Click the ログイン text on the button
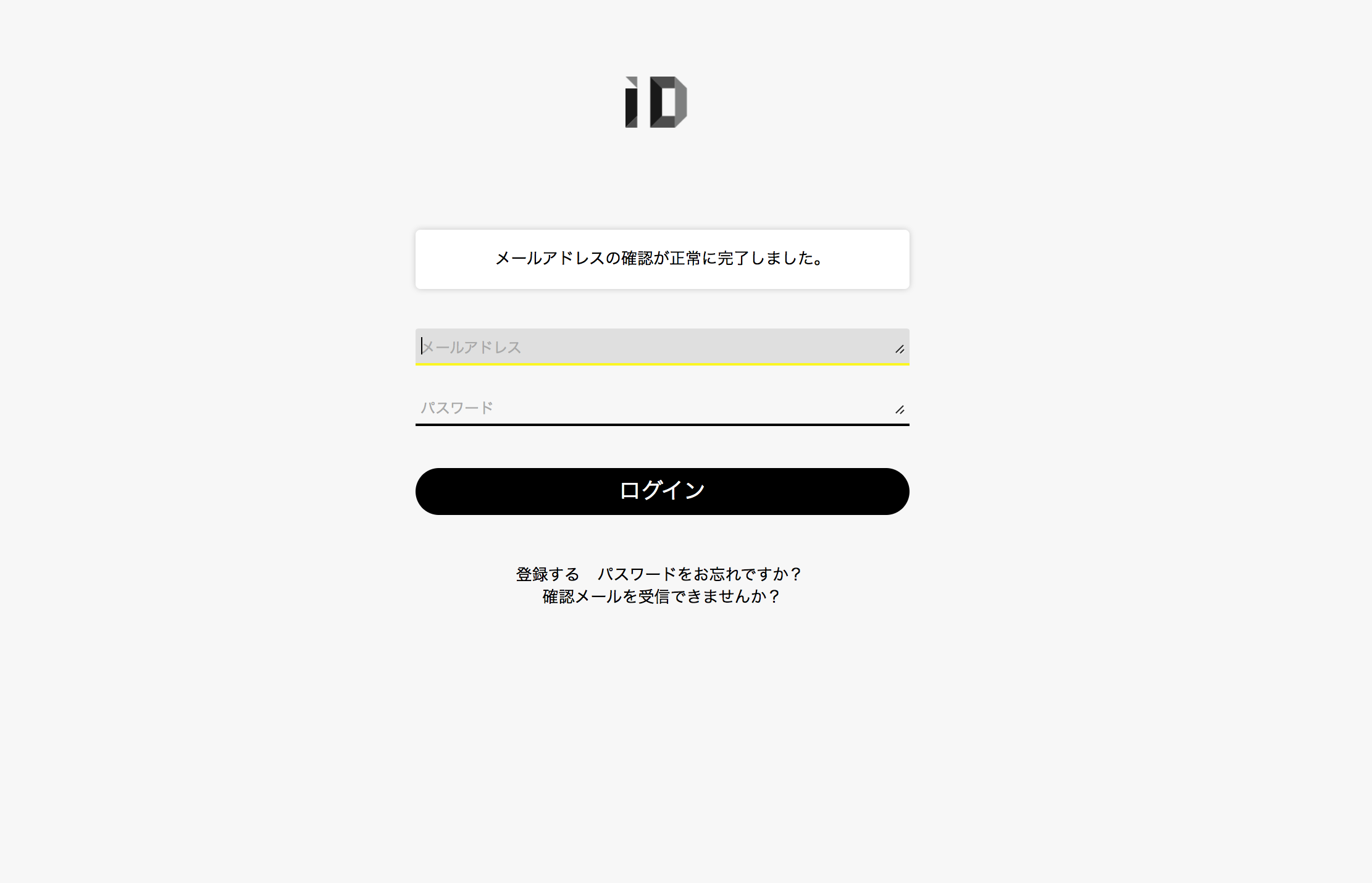The height and width of the screenshot is (883, 1372). [662, 490]
